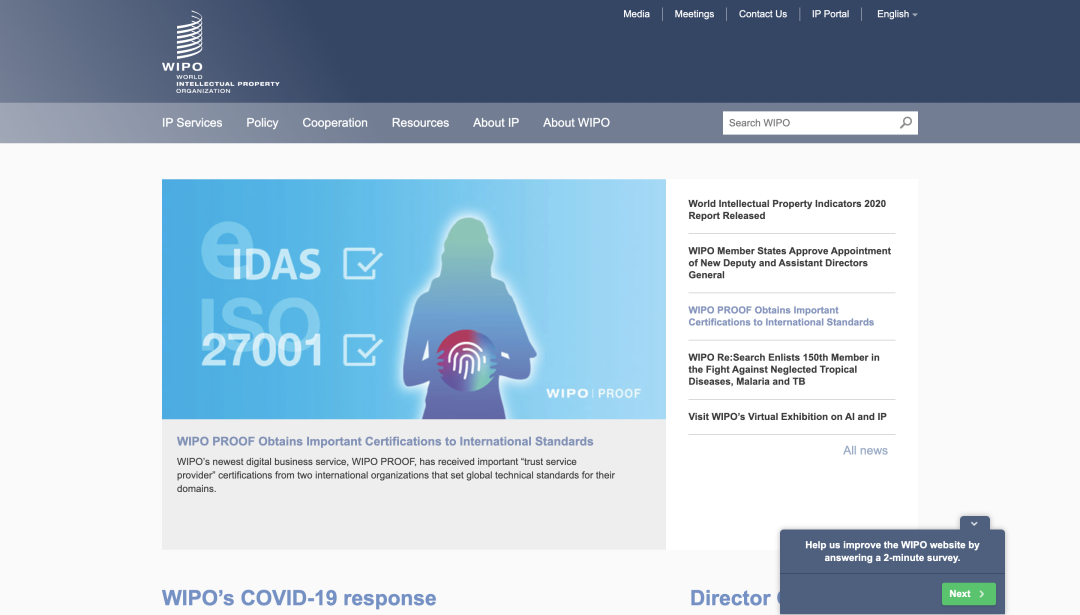View All news link
Screen dimensions: 1080x615
point(865,451)
